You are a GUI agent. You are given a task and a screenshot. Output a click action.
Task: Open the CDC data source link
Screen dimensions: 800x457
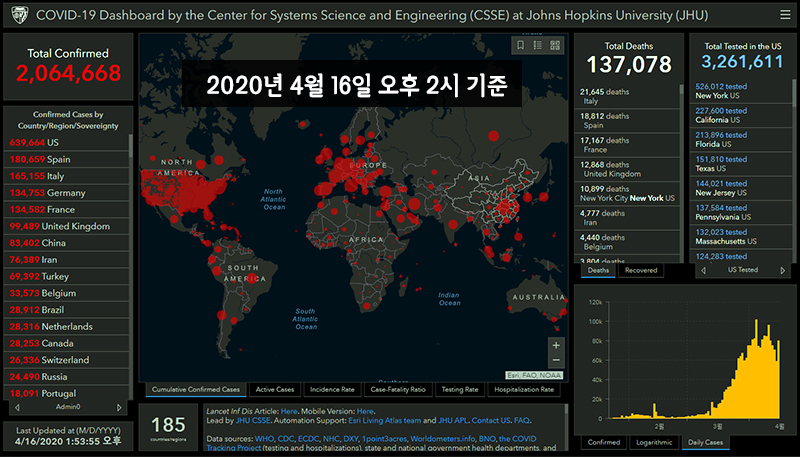click(286, 439)
